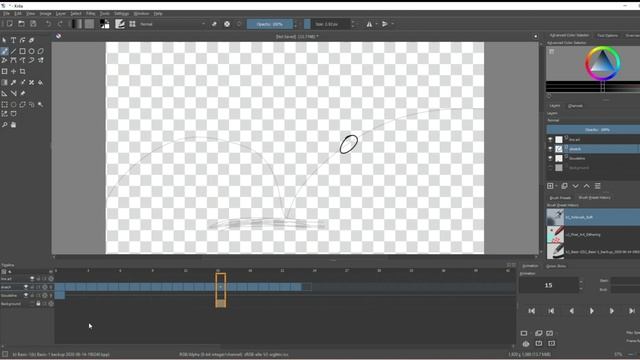
Task: Click the Undo arrow in toolbar
Action: point(48,24)
